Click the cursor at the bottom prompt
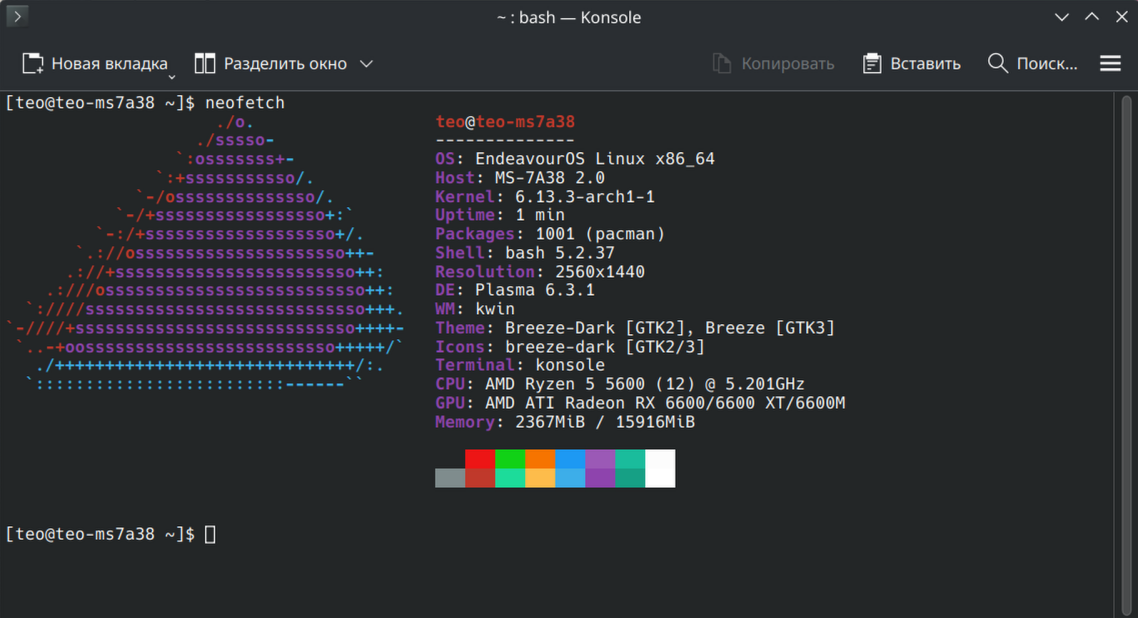Screen dimensions: 1138x618 point(210,535)
